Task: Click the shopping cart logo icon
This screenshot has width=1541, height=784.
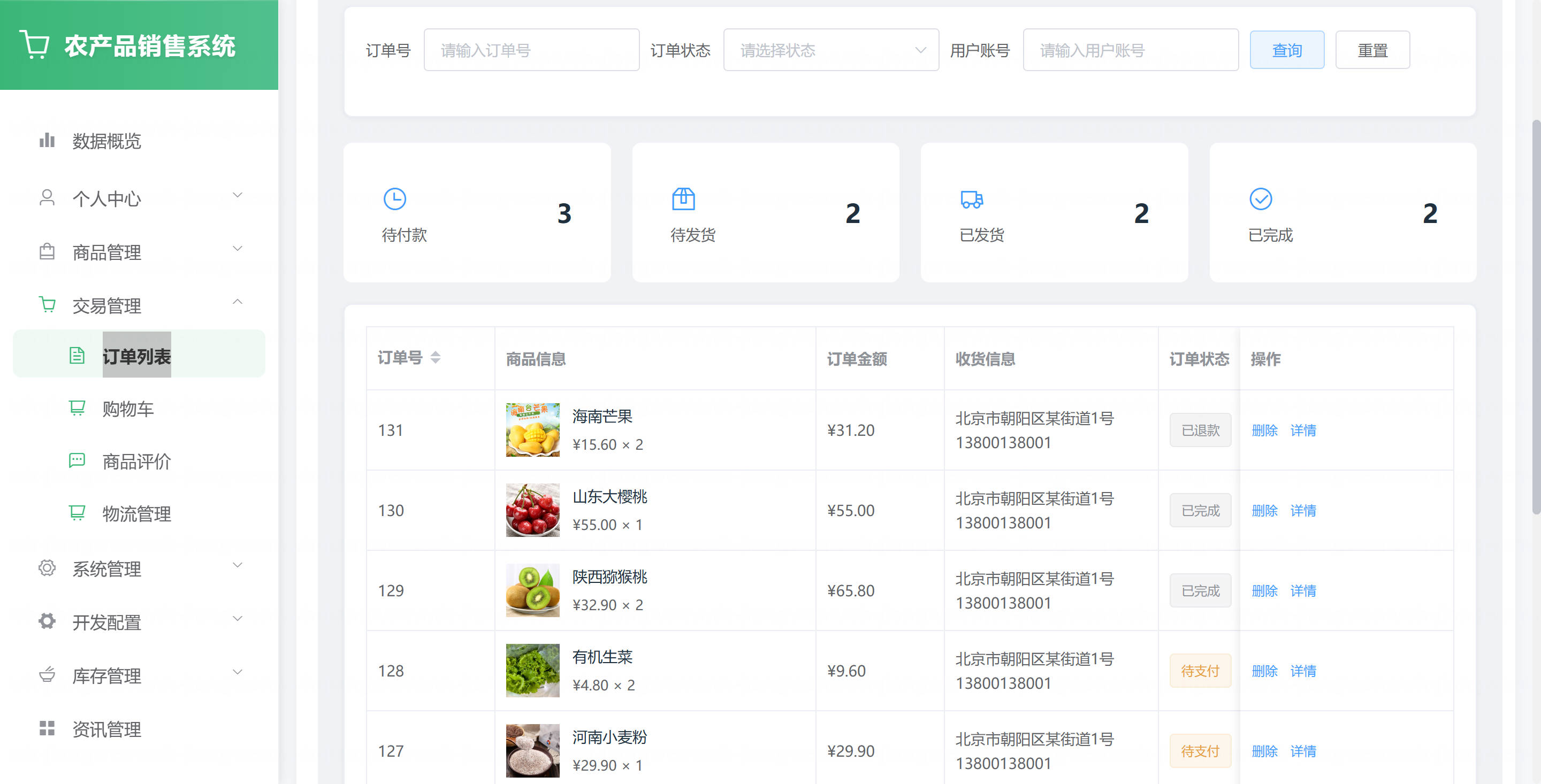Action: tap(34, 45)
